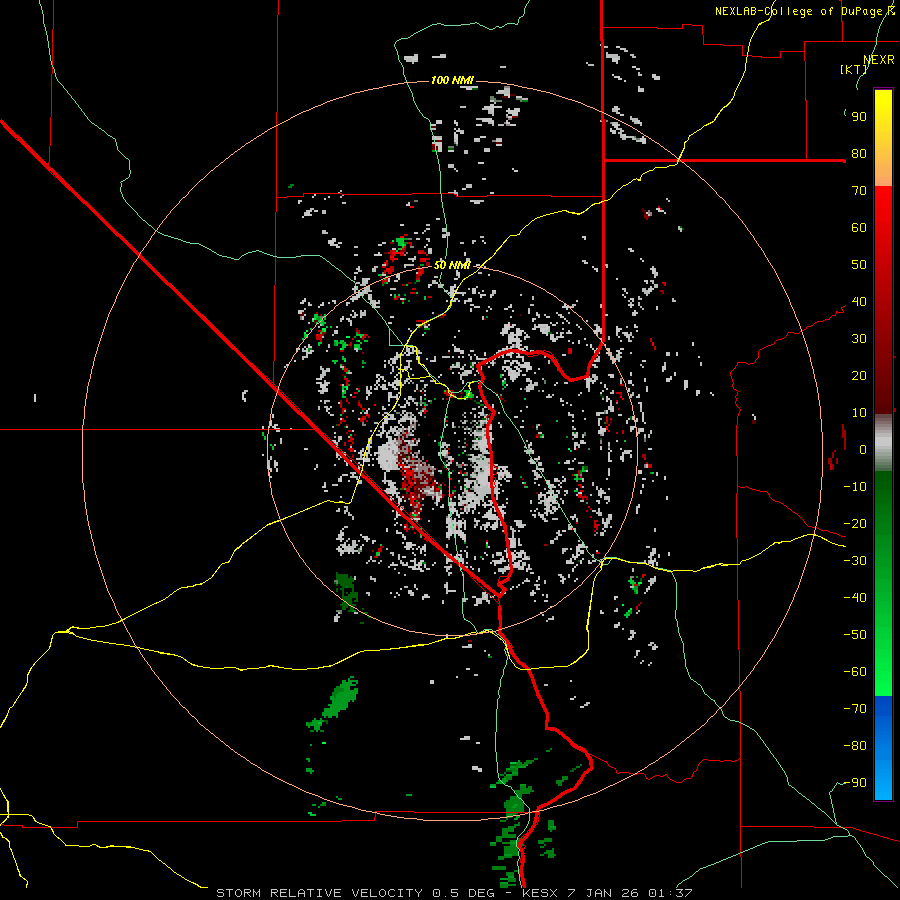
Task: Click the NEXR label above the scale
Action: pyautogui.click(x=879, y=60)
